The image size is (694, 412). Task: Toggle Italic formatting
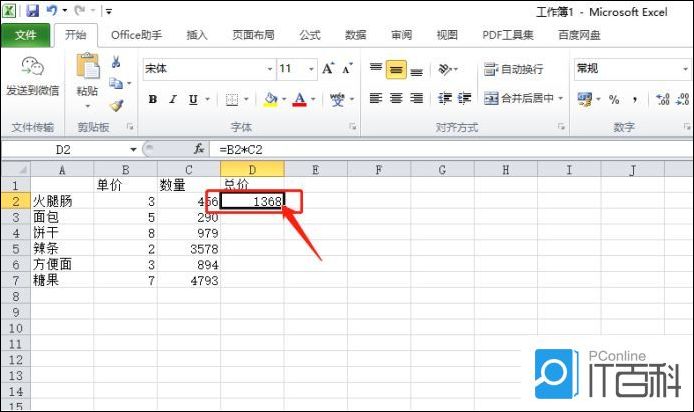coord(173,99)
